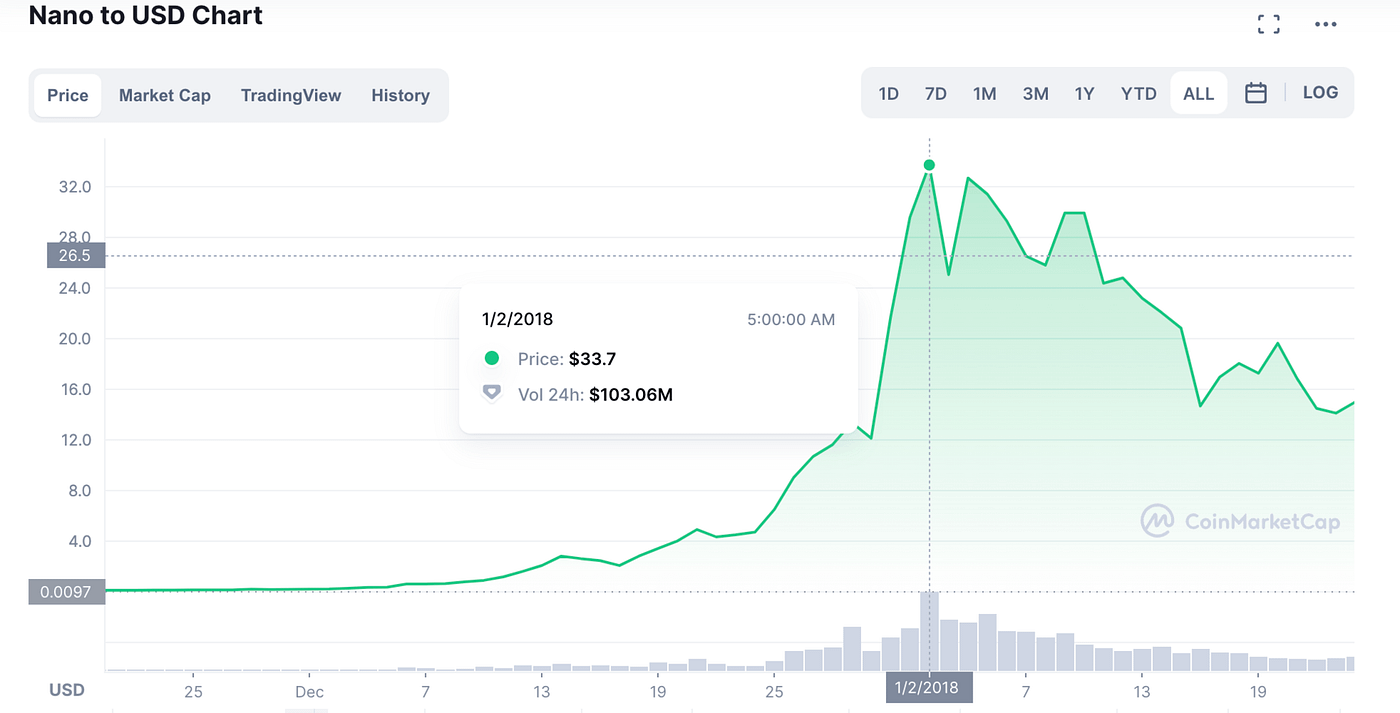
Task: Switch to the Price tab
Action: (x=68, y=95)
